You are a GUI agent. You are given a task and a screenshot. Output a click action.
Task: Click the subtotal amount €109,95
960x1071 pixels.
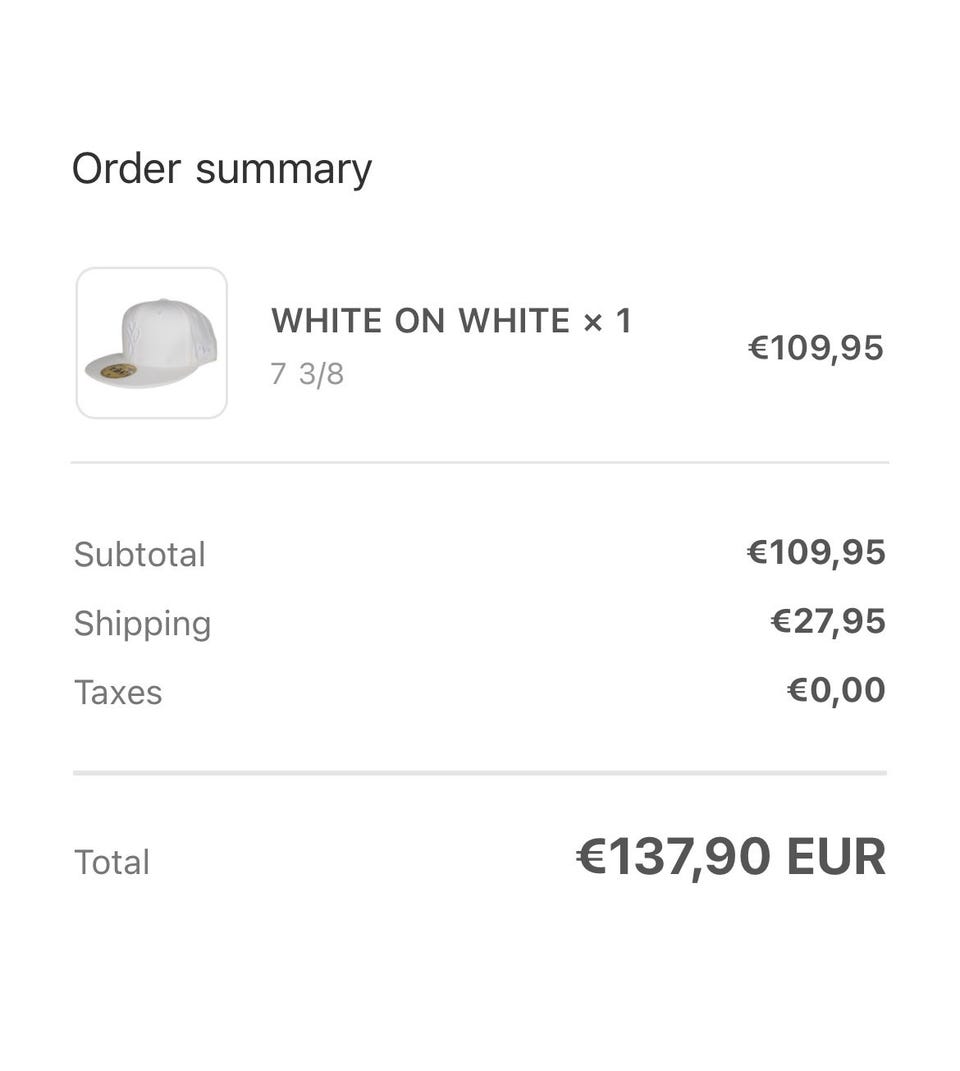pos(815,552)
